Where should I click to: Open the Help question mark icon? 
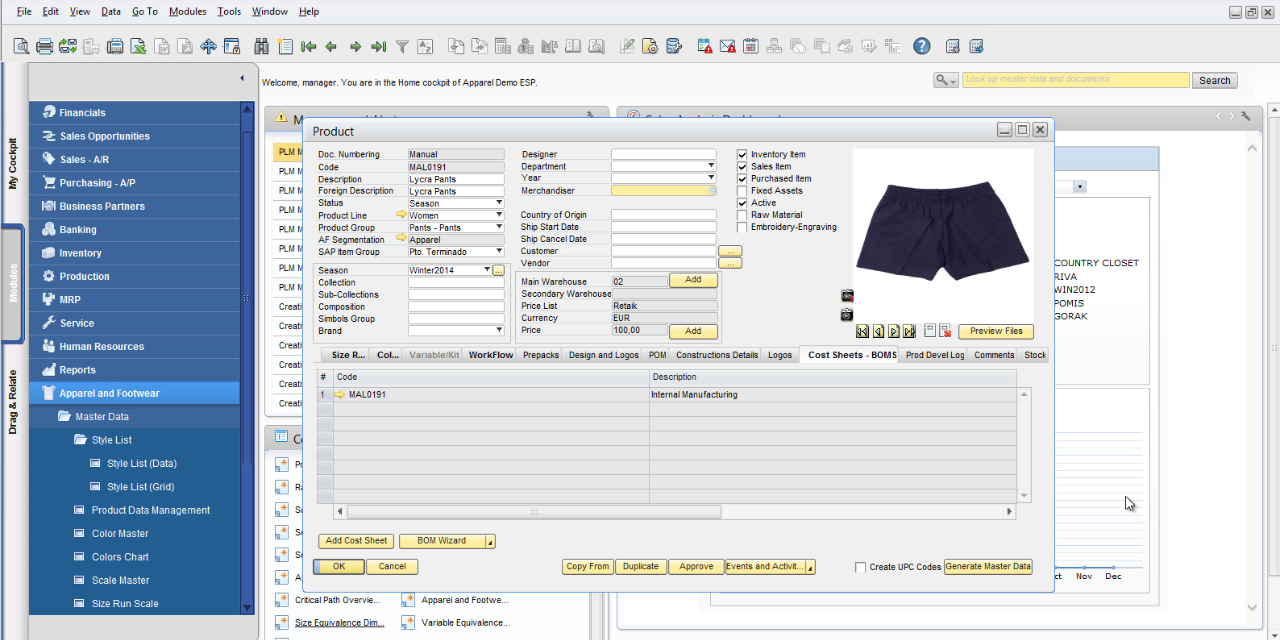[921, 46]
